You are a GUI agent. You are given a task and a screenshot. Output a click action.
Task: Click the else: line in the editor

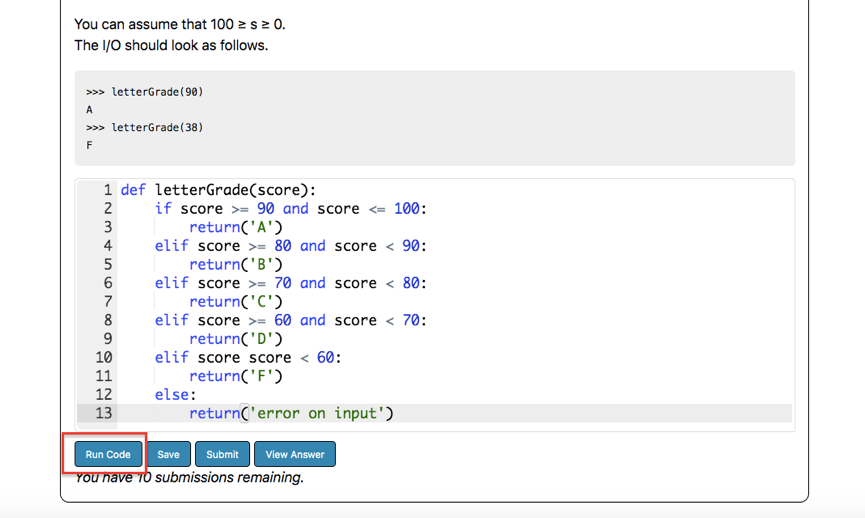[176, 395]
